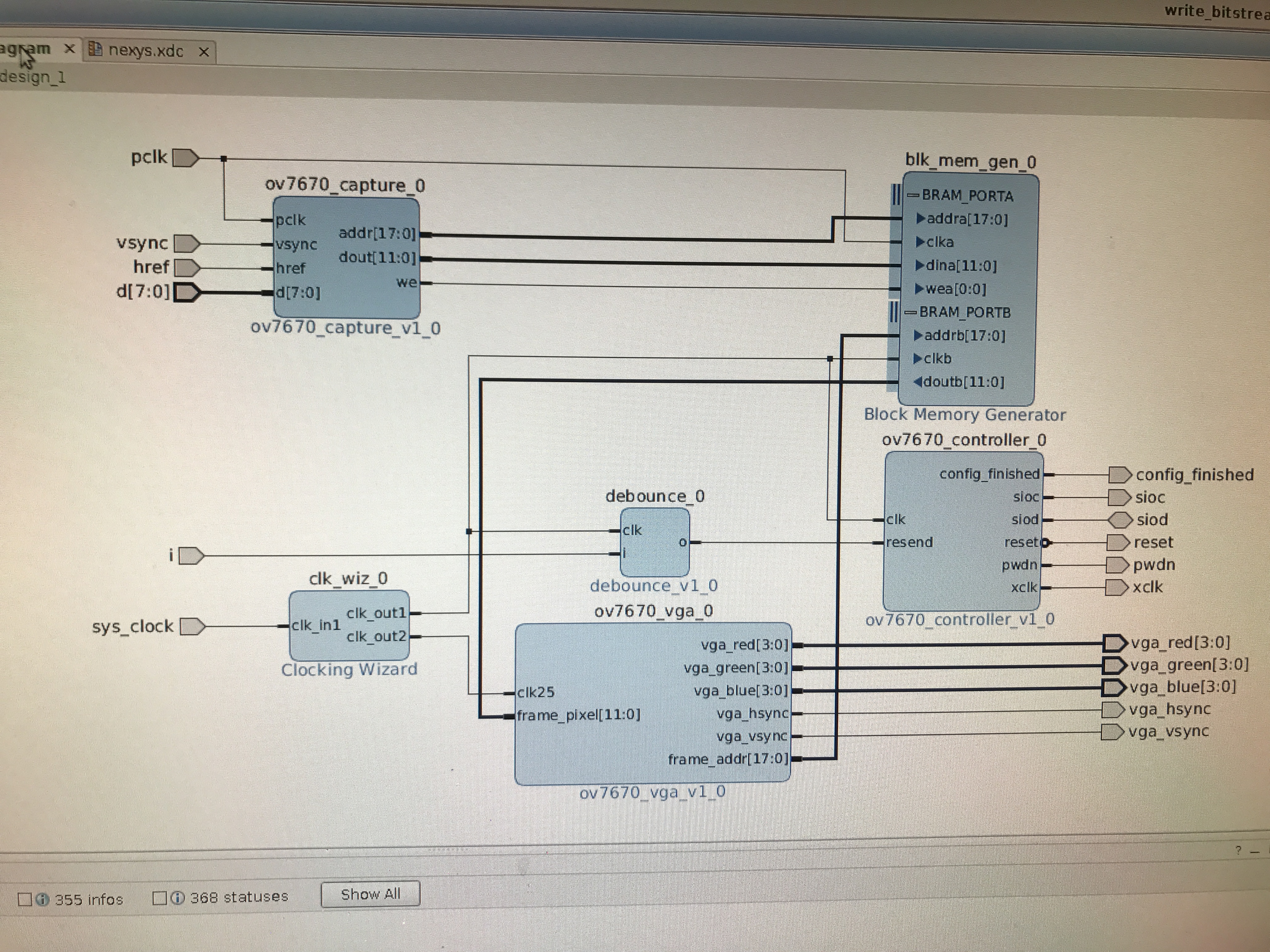
Task: Select the ov7670_capture_0 block
Action: point(346,257)
